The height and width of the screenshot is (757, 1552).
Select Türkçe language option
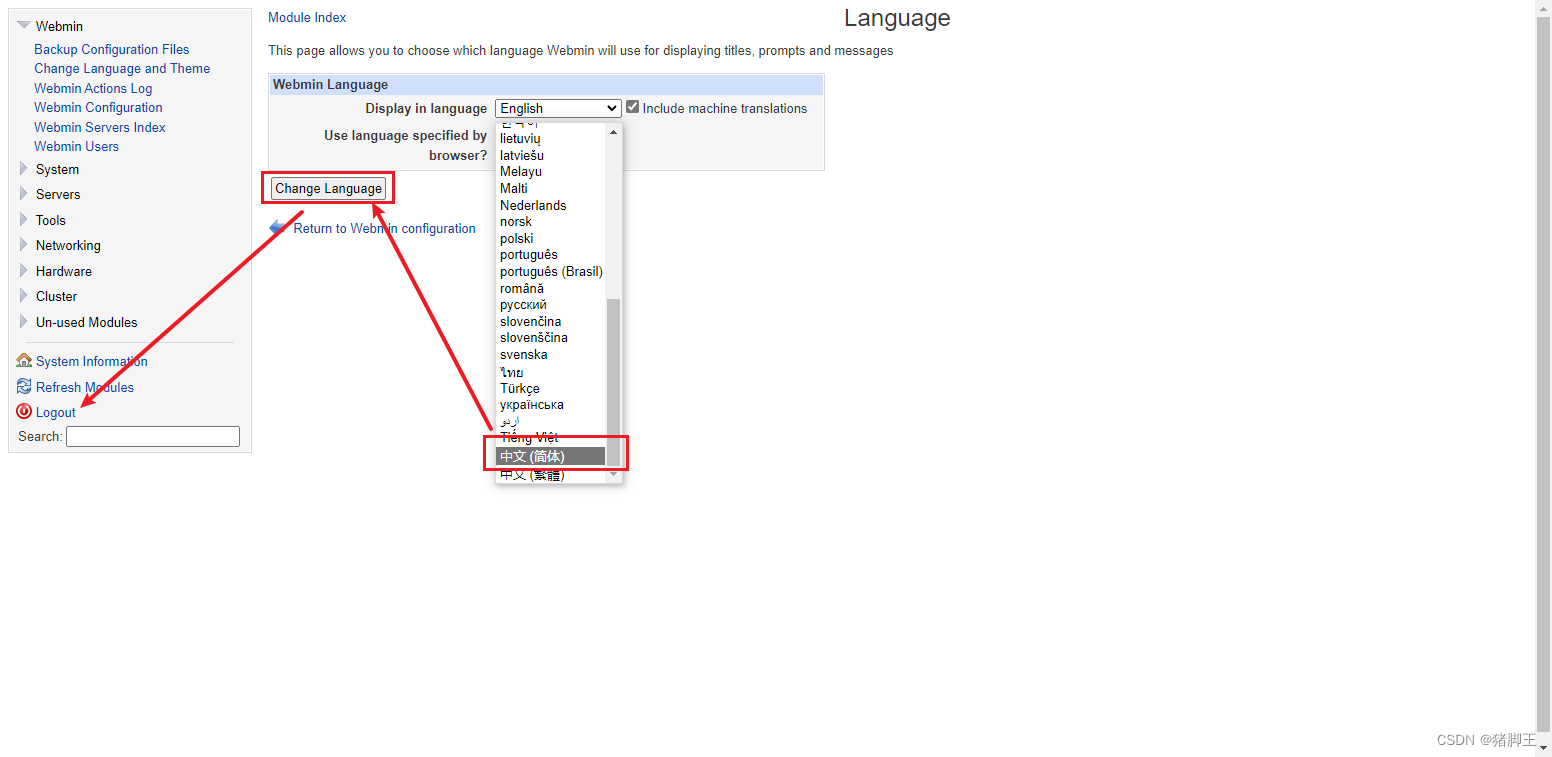551,388
